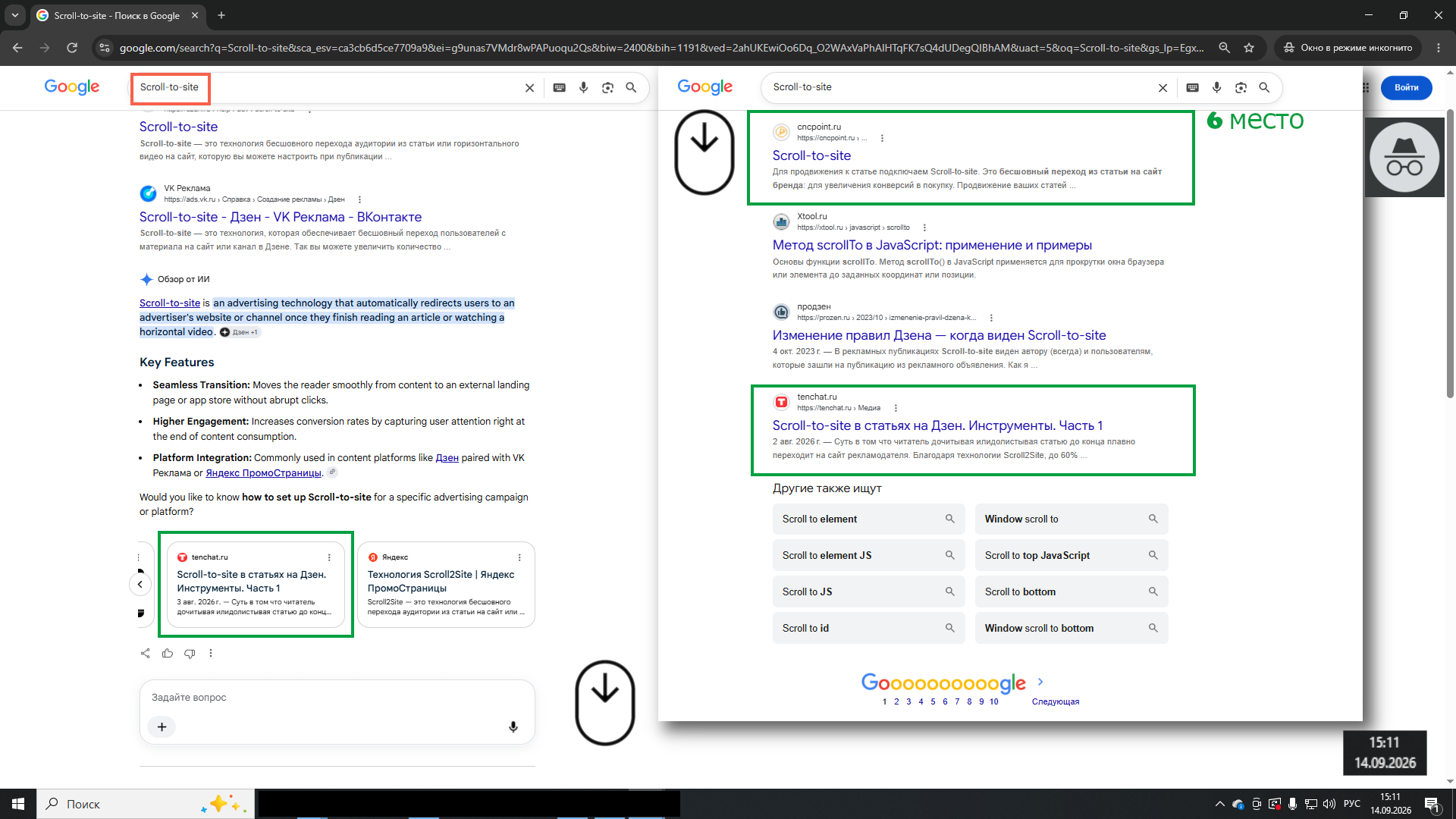Open the Google apps grid icon

point(1366,88)
